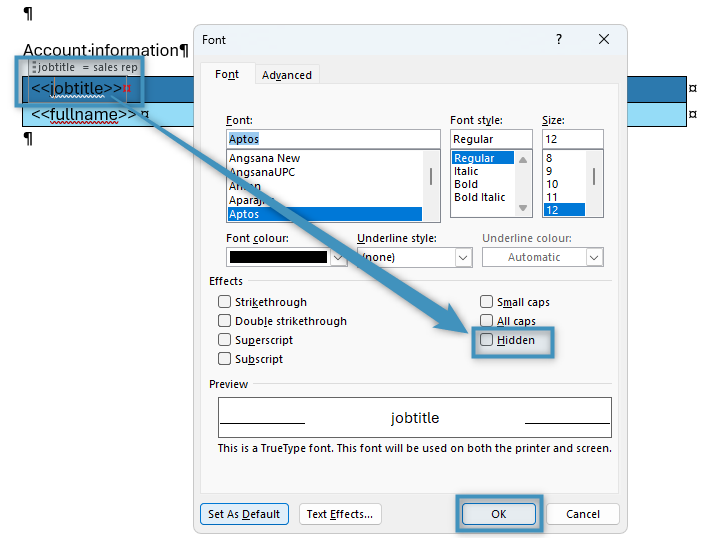702x538 pixels.
Task: Tick the Hidden checkbox
Action: click(486, 340)
